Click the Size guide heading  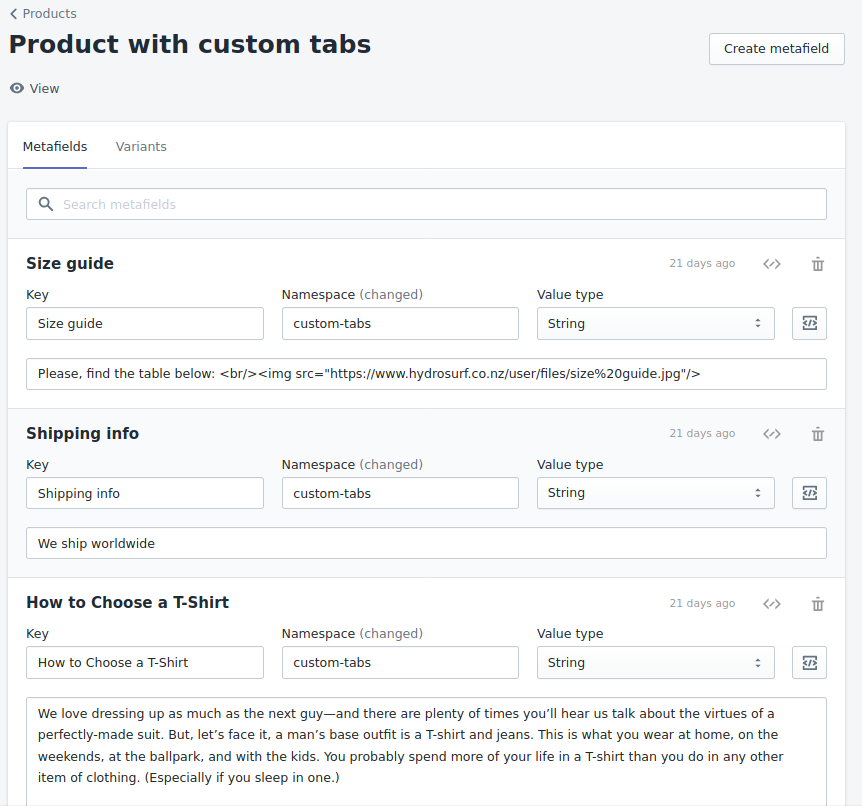pyautogui.click(x=70, y=263)
